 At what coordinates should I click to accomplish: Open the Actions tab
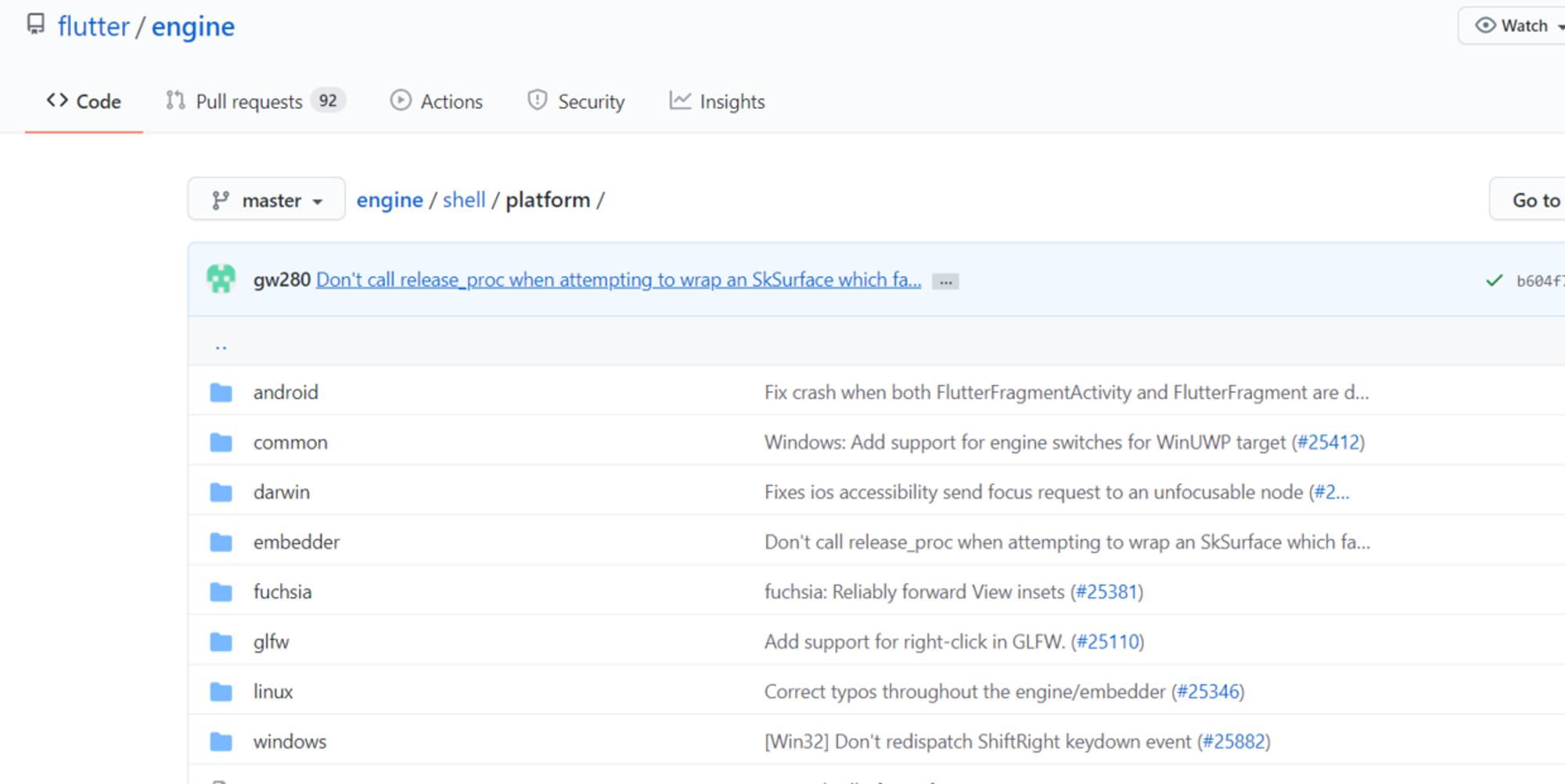click(x=437, y=101)
